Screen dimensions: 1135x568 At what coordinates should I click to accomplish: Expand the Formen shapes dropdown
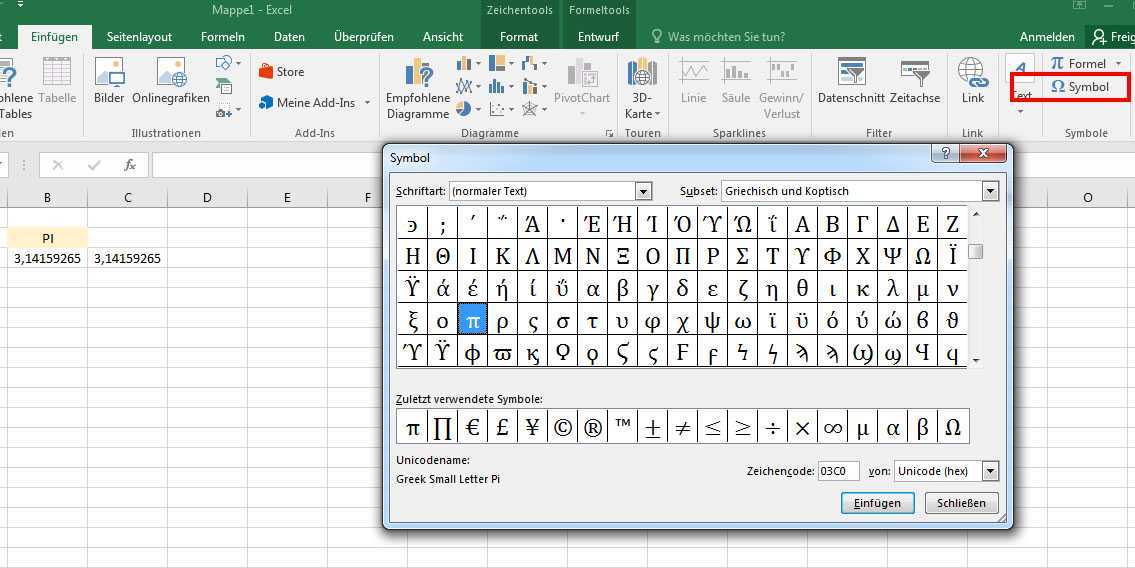pos(238,64)
